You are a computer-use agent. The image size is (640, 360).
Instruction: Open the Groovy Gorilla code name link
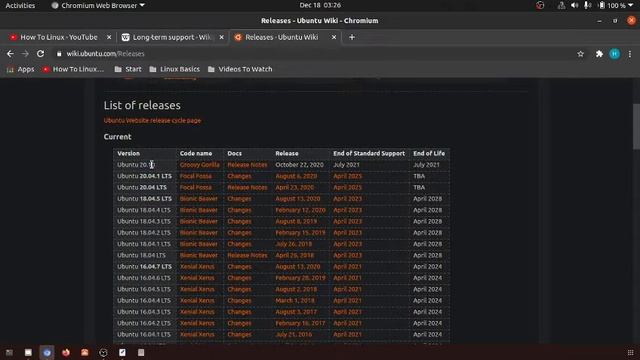[200, 165]
